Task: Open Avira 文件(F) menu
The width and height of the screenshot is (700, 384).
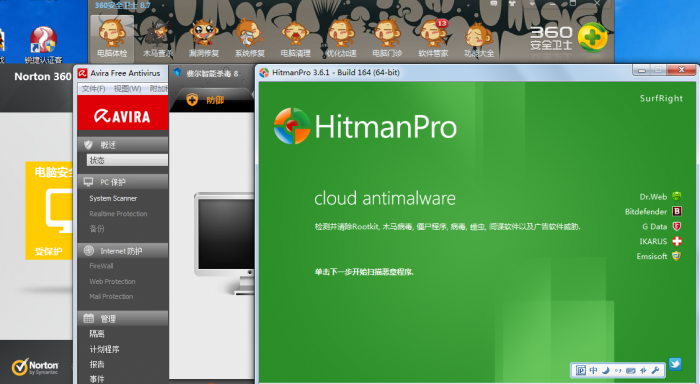Action: tap(93, 89)
